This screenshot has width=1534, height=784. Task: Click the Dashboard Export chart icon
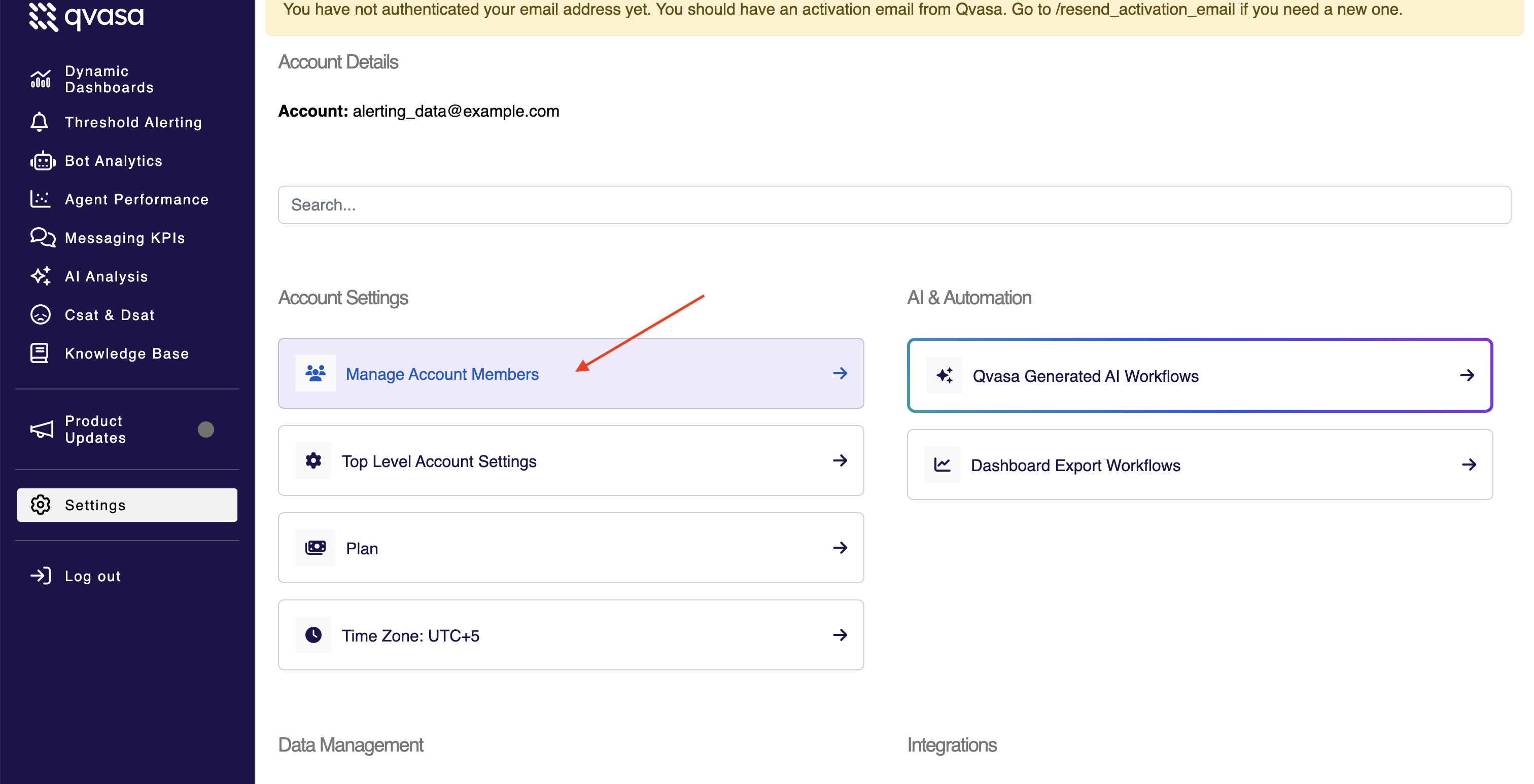pyautogui.click(x=942, y=465)
